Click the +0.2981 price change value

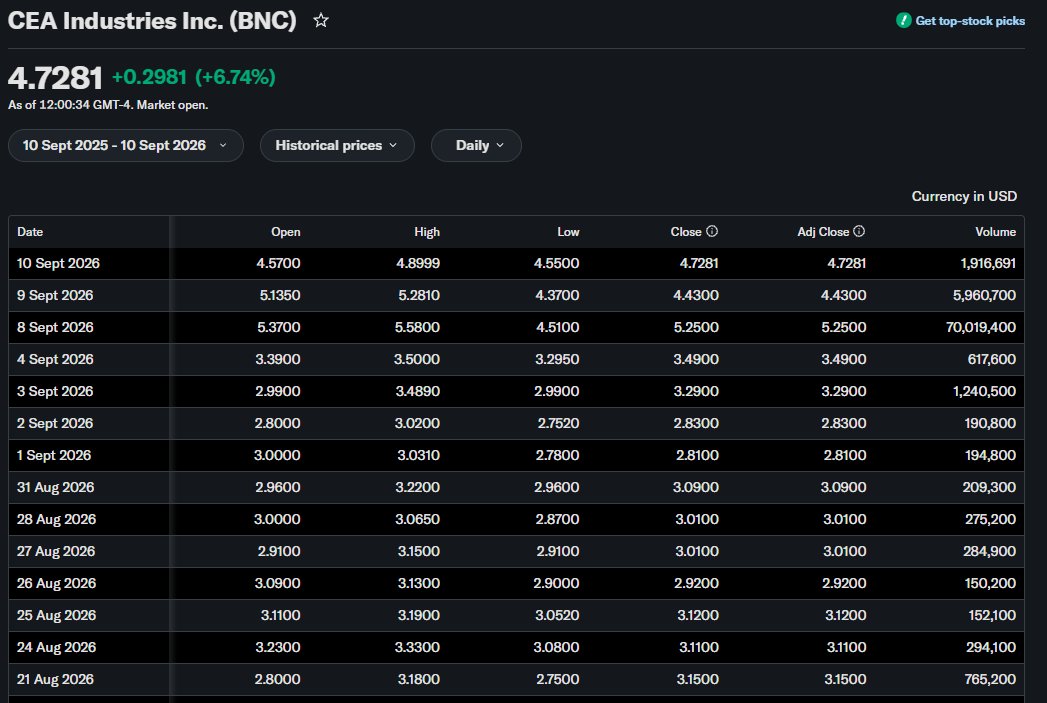point(149,77)
